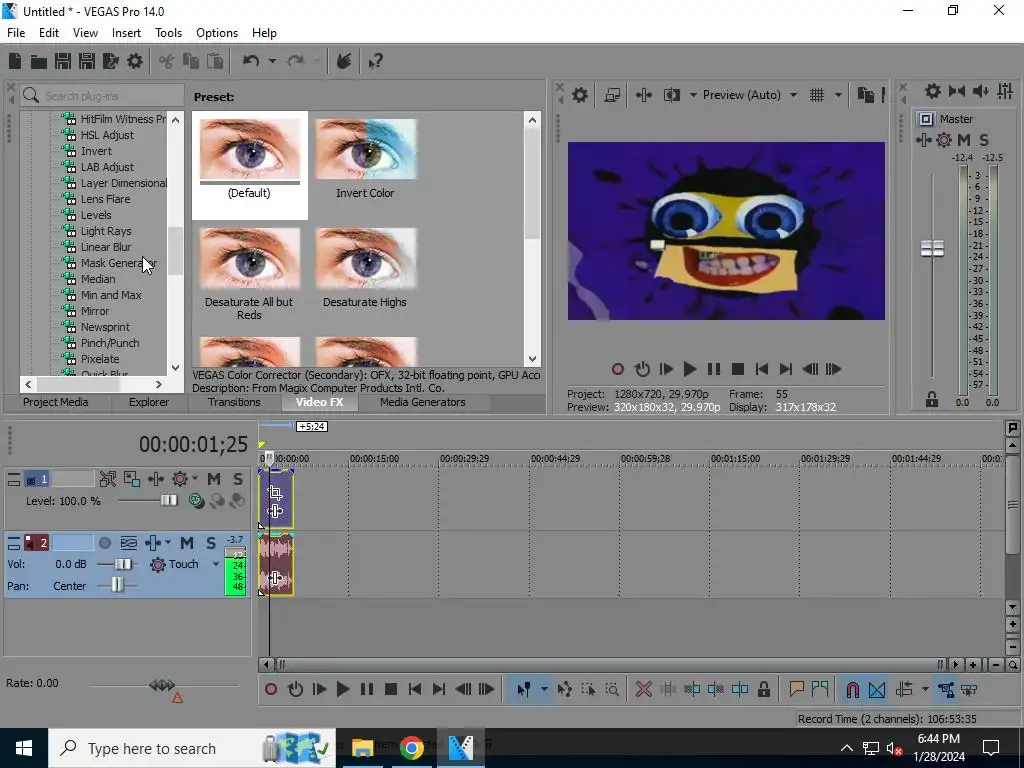Arm audio track 2 for record

click(104, 543)
